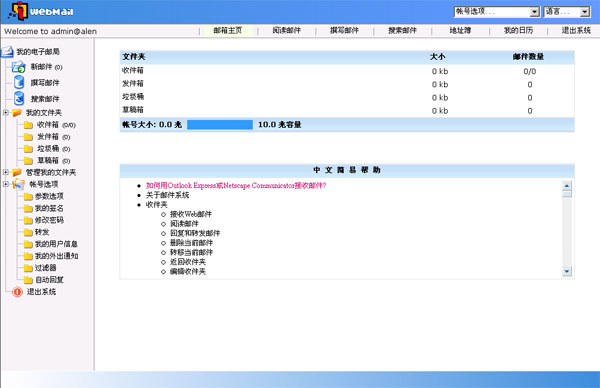Switch to the 邮箱主页 tab
Screen dimensions: 600x388
228,31
